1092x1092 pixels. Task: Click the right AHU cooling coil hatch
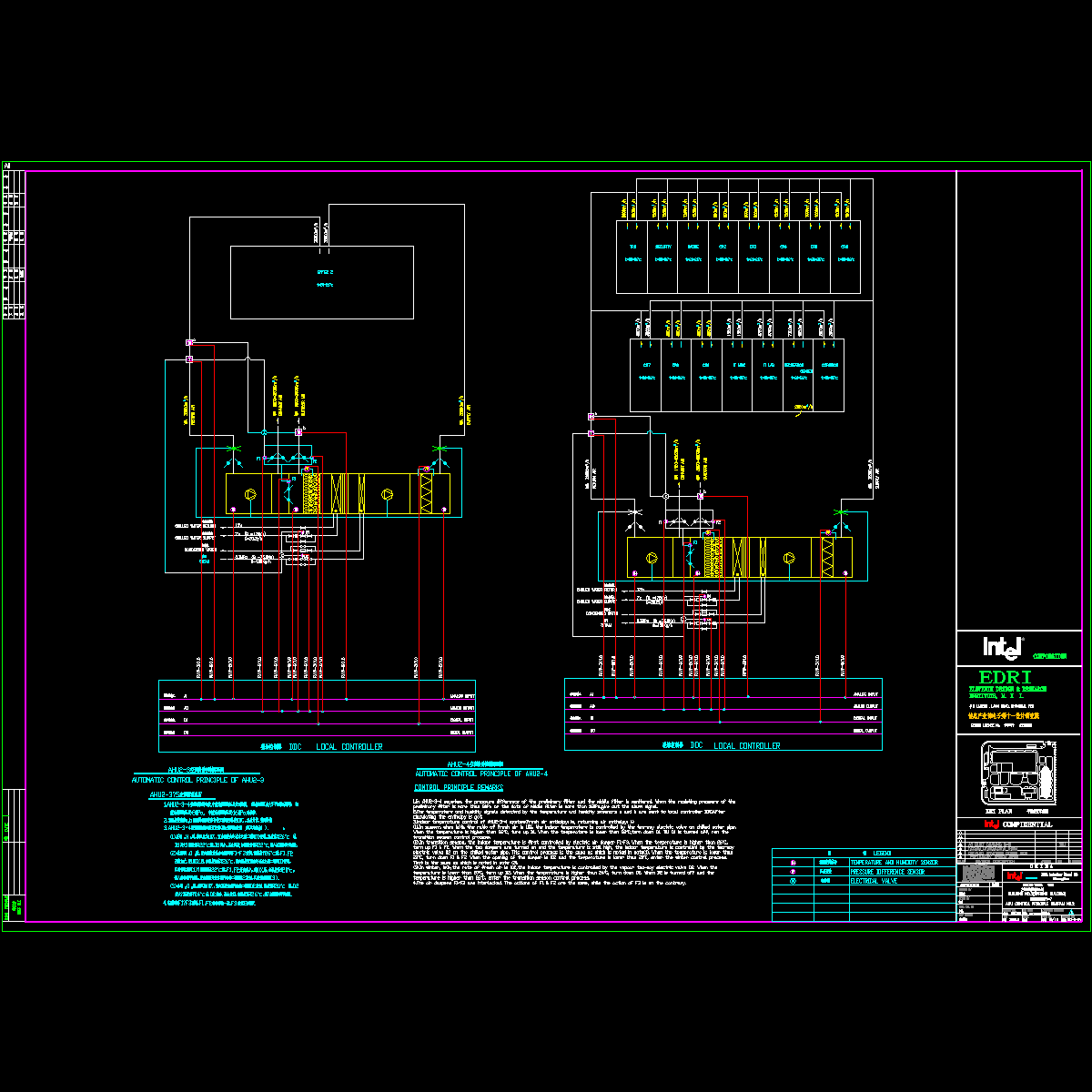click(x=713, y=557)
